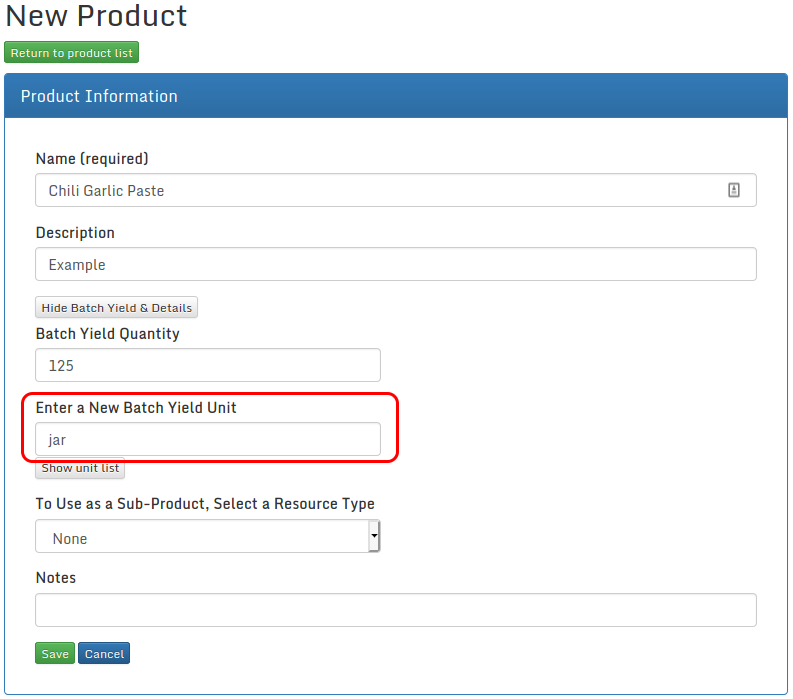Image resolution: width=793 pixels, height=699 pixels.
Task: Click the batch yield unit field containing jar
Action: [208, 439]
